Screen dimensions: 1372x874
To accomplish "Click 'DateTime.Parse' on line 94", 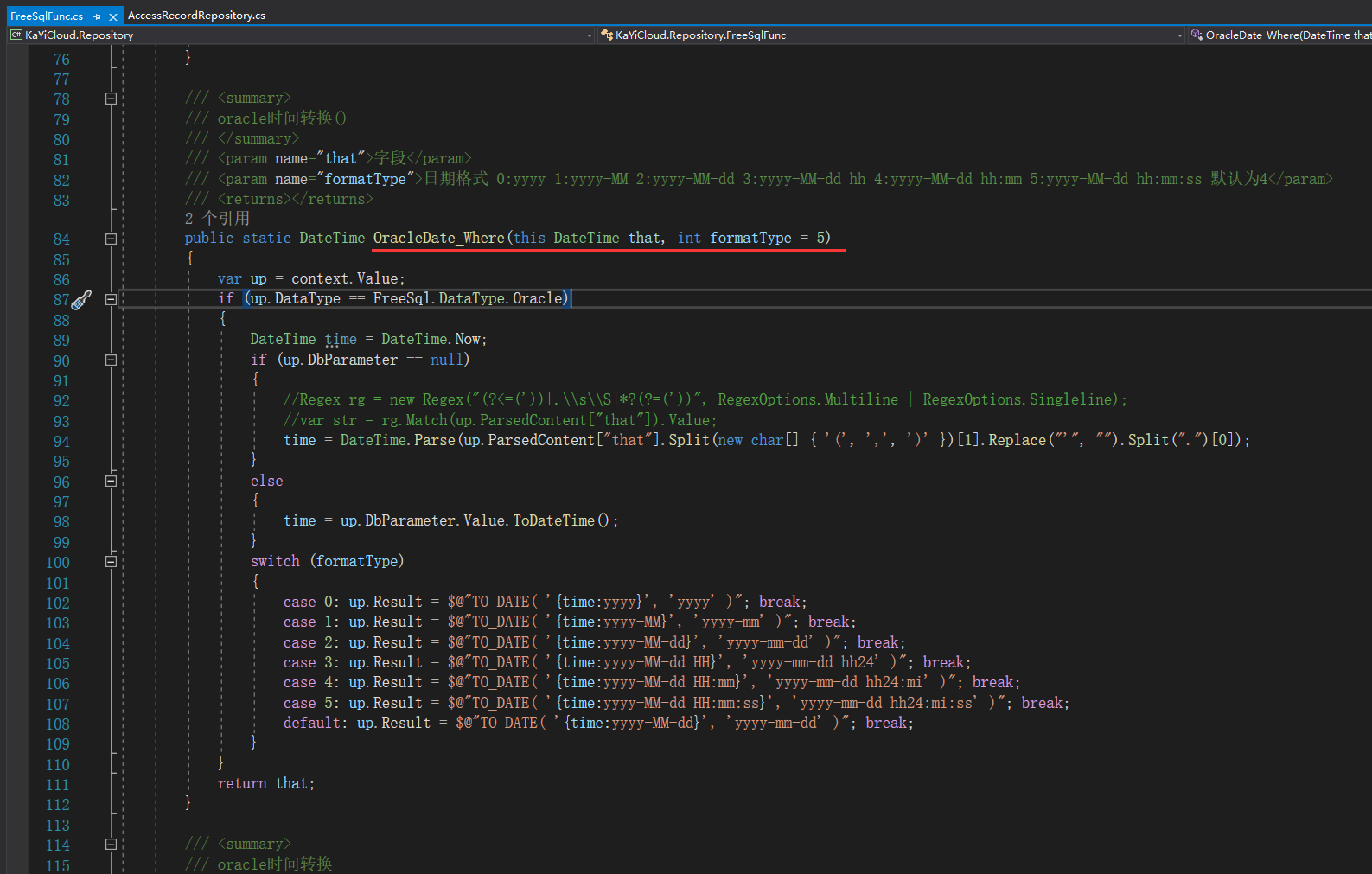I will pyautogui.click(x=398, y=440).
